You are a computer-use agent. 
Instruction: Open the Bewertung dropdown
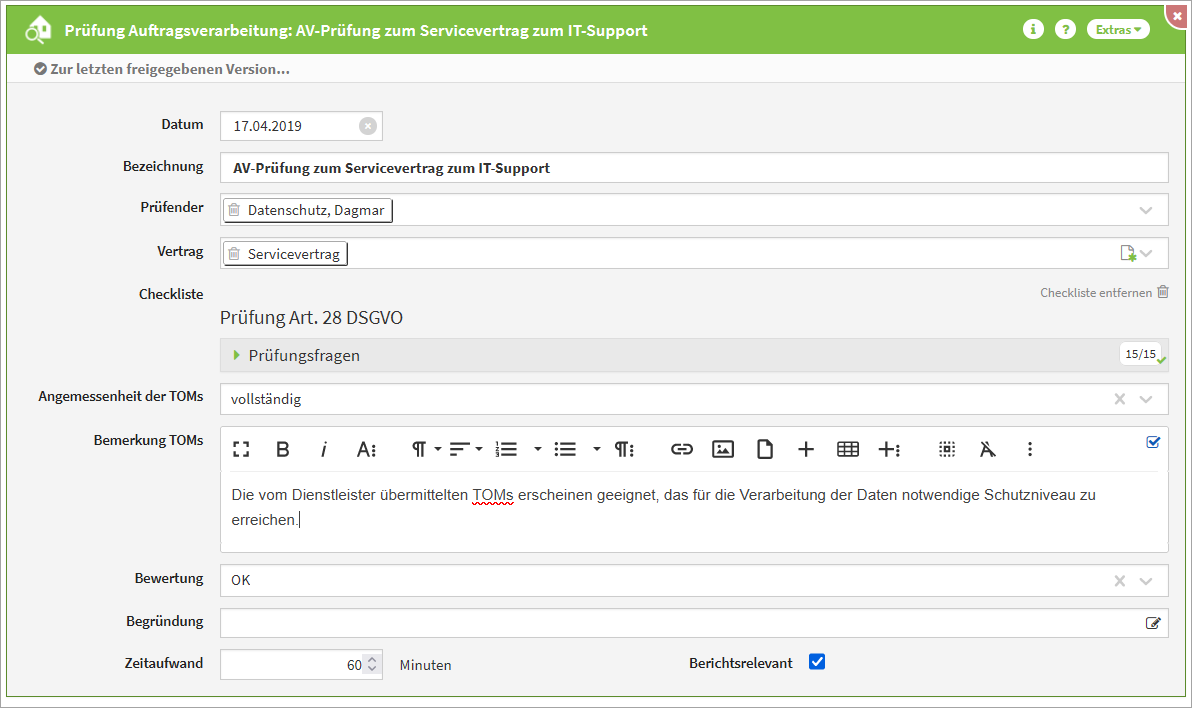1146,580
